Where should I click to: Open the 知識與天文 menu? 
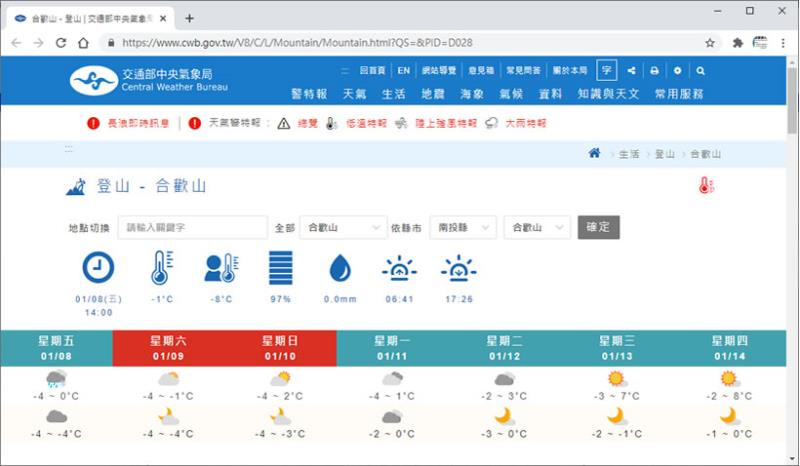[608, 94]
